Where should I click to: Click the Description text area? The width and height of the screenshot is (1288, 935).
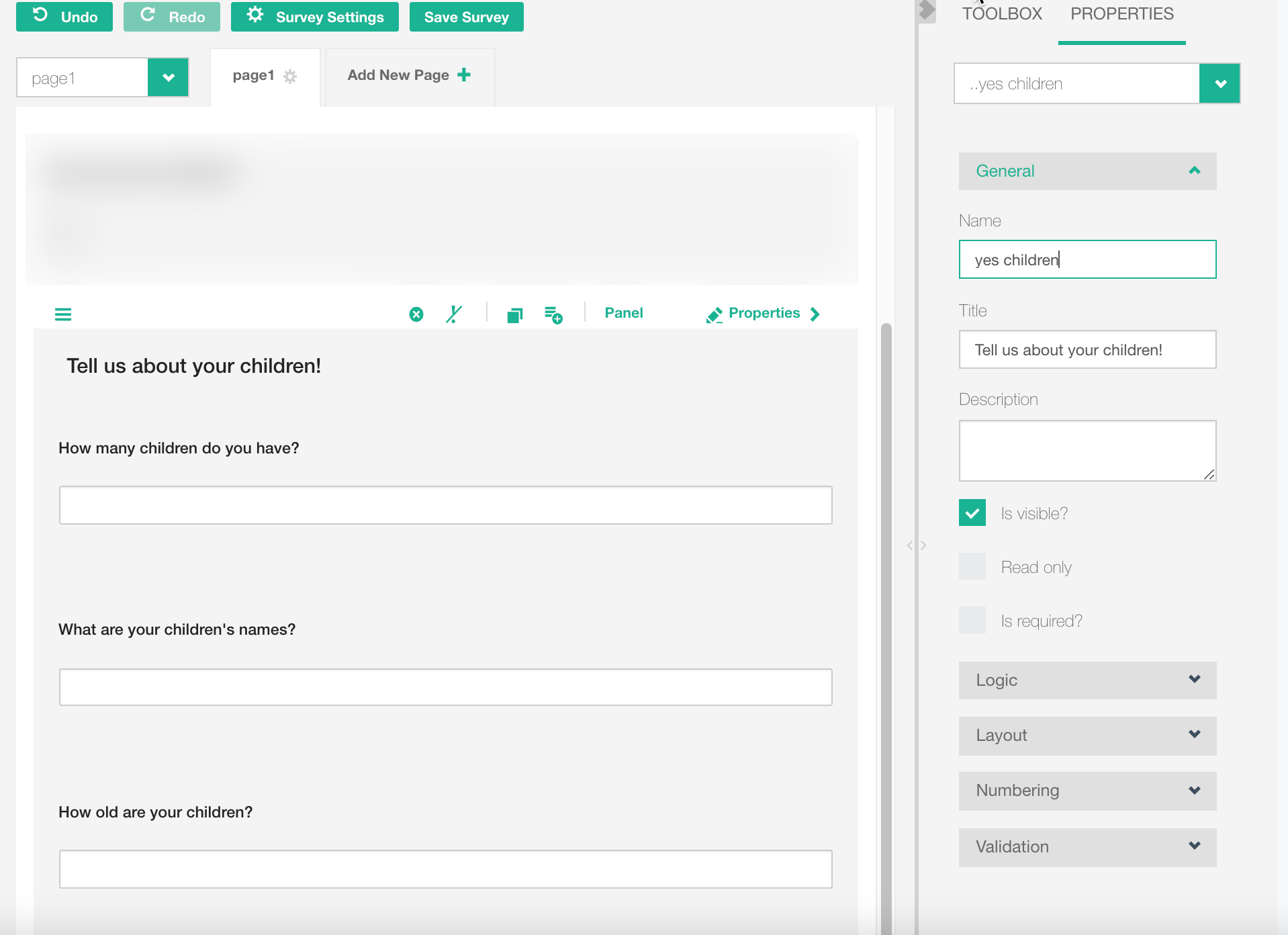(1087, 450)
